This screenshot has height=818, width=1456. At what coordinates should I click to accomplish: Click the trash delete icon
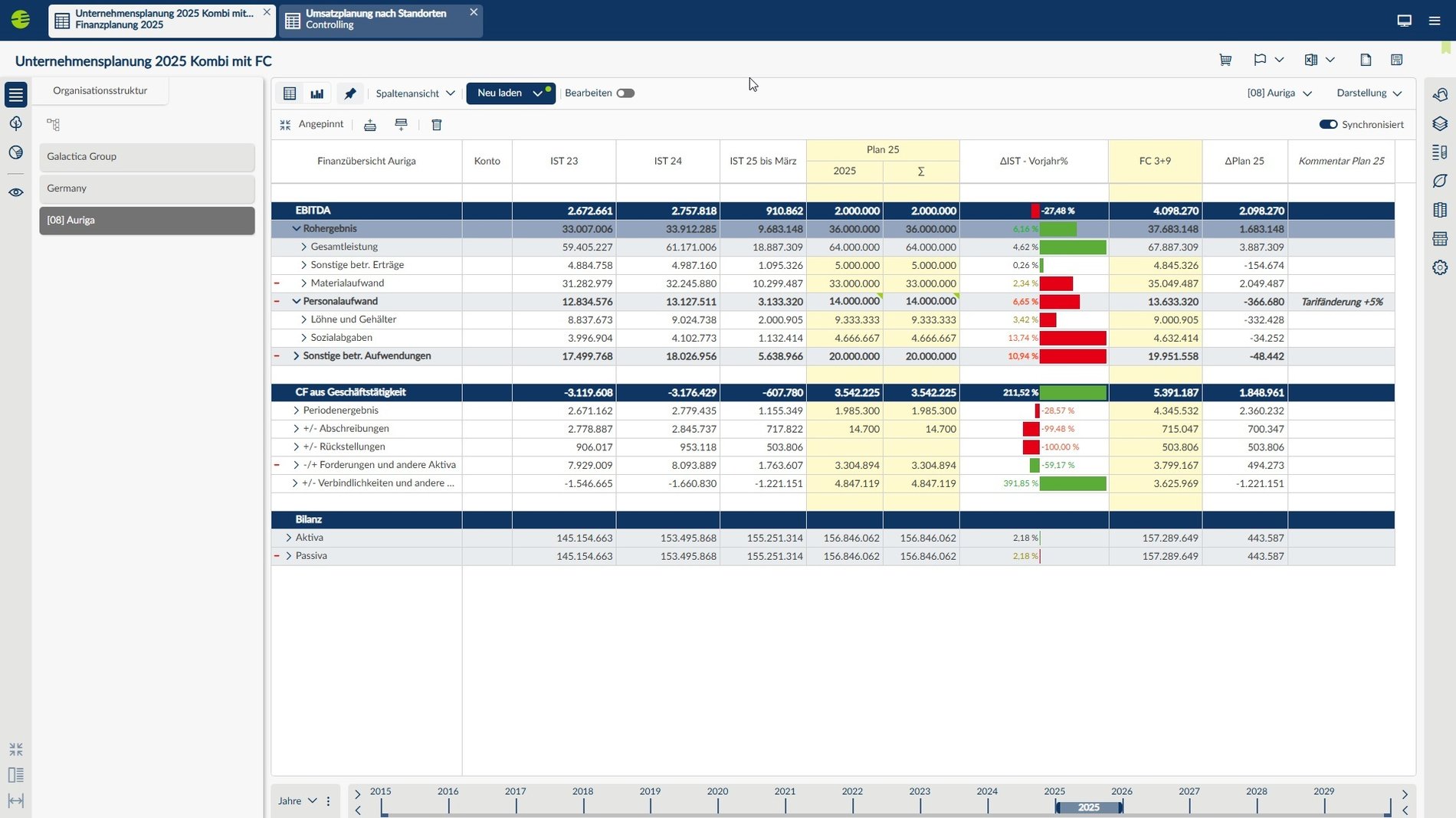437,125
